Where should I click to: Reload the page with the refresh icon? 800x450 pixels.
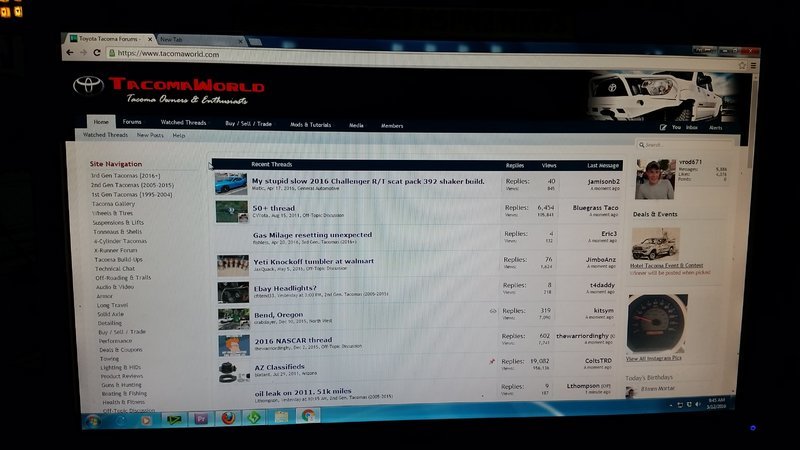tap(96, 52)
